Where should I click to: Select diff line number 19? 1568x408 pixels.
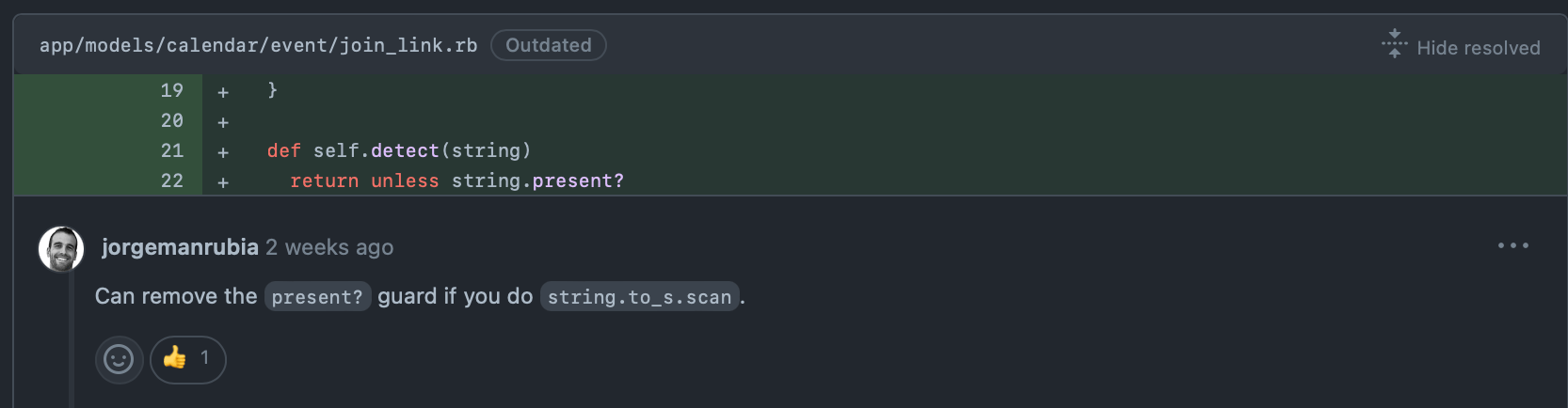coord(171,90)
